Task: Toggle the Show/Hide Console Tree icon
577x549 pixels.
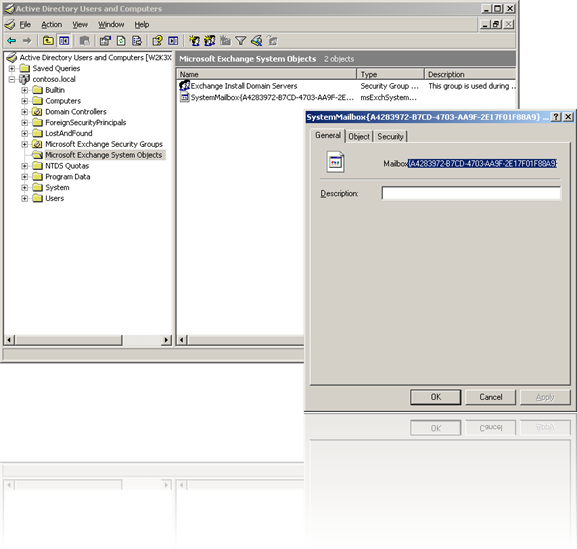Action: (64, 40)
